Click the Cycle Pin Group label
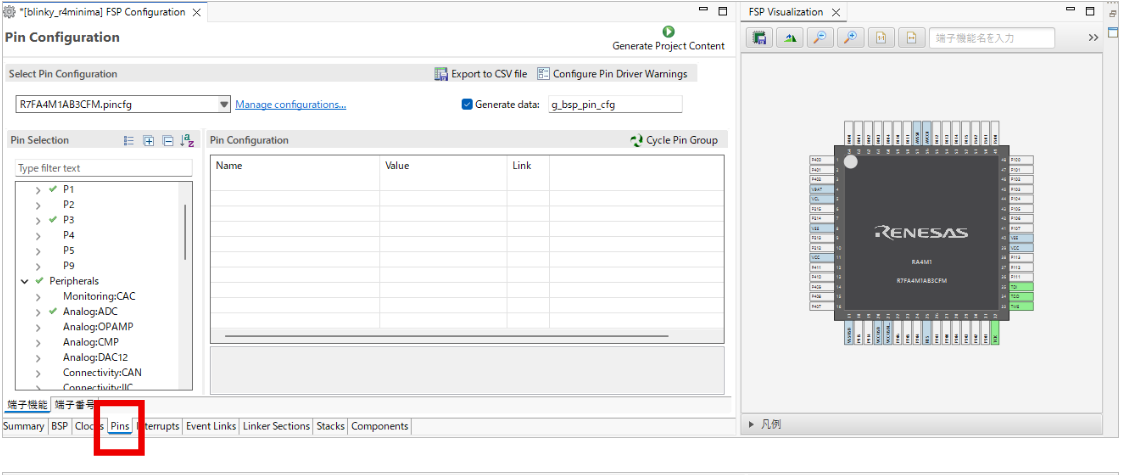The width and height of the screenshot is (1123, 475). pos(682,140)
